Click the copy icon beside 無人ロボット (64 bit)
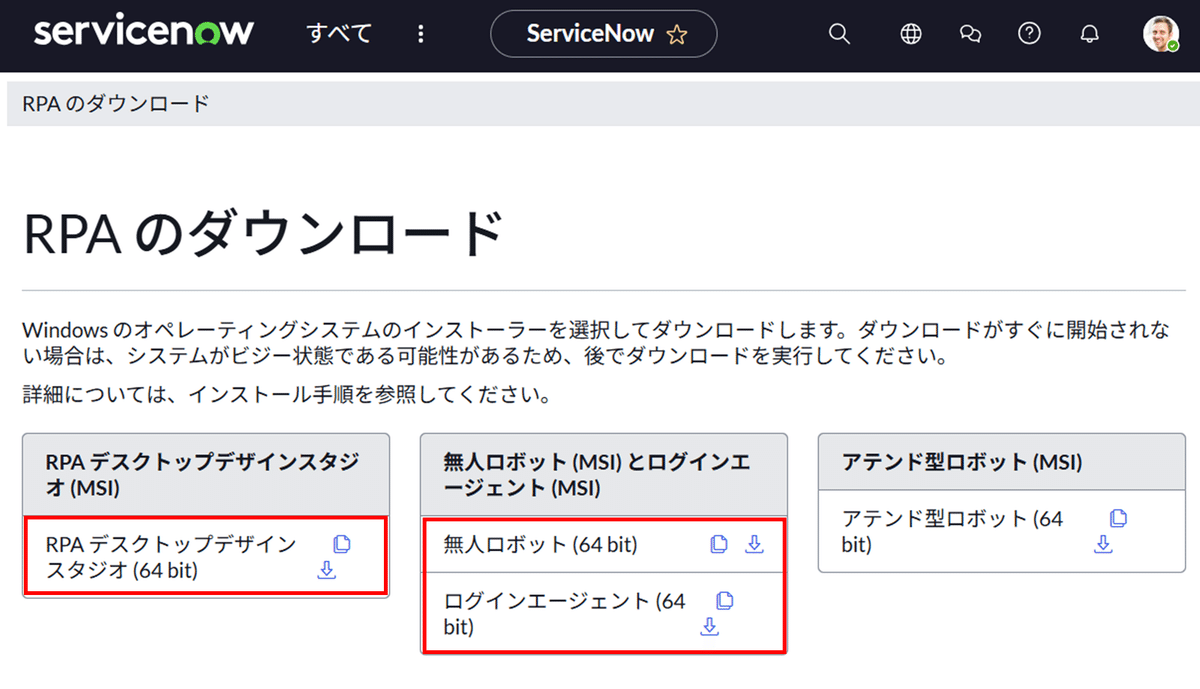The width and height of the screenshot is (1200, 689). pos(717,543)
